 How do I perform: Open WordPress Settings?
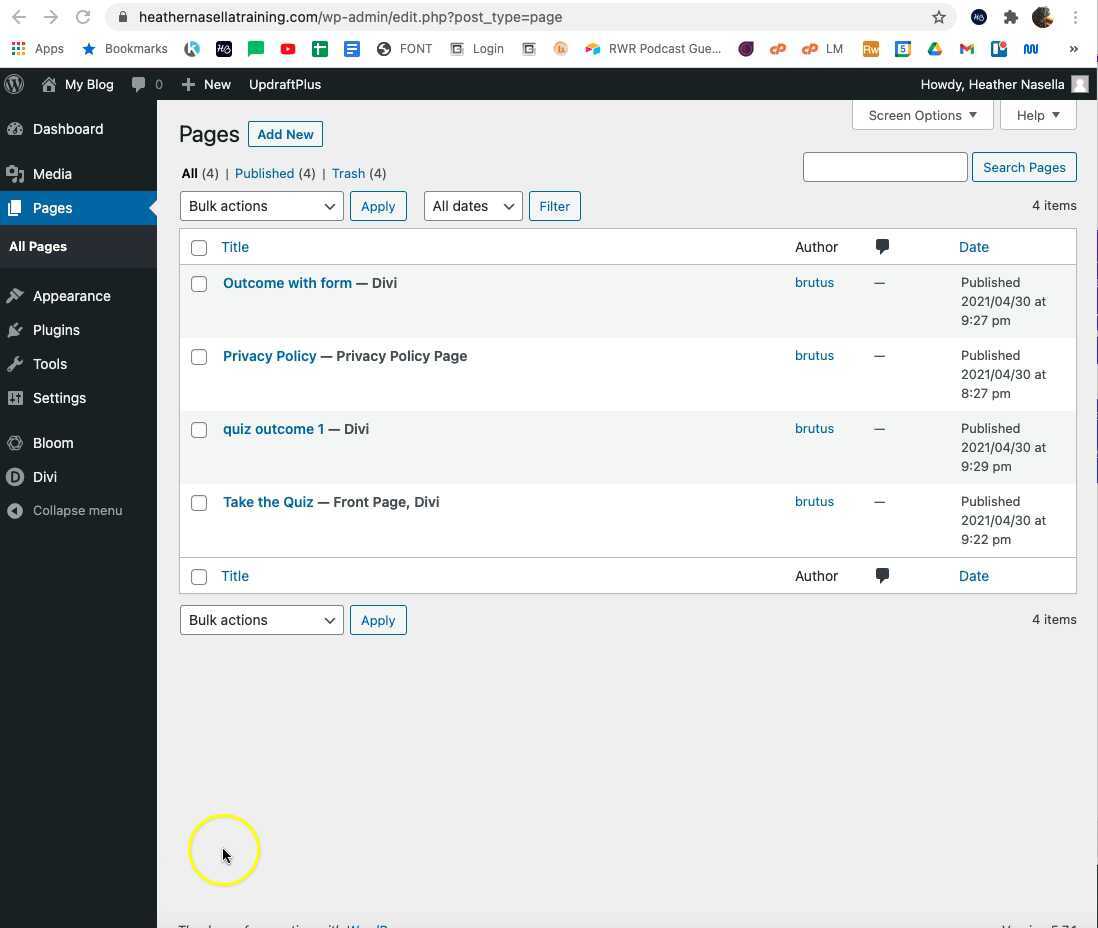click(59, 397)
